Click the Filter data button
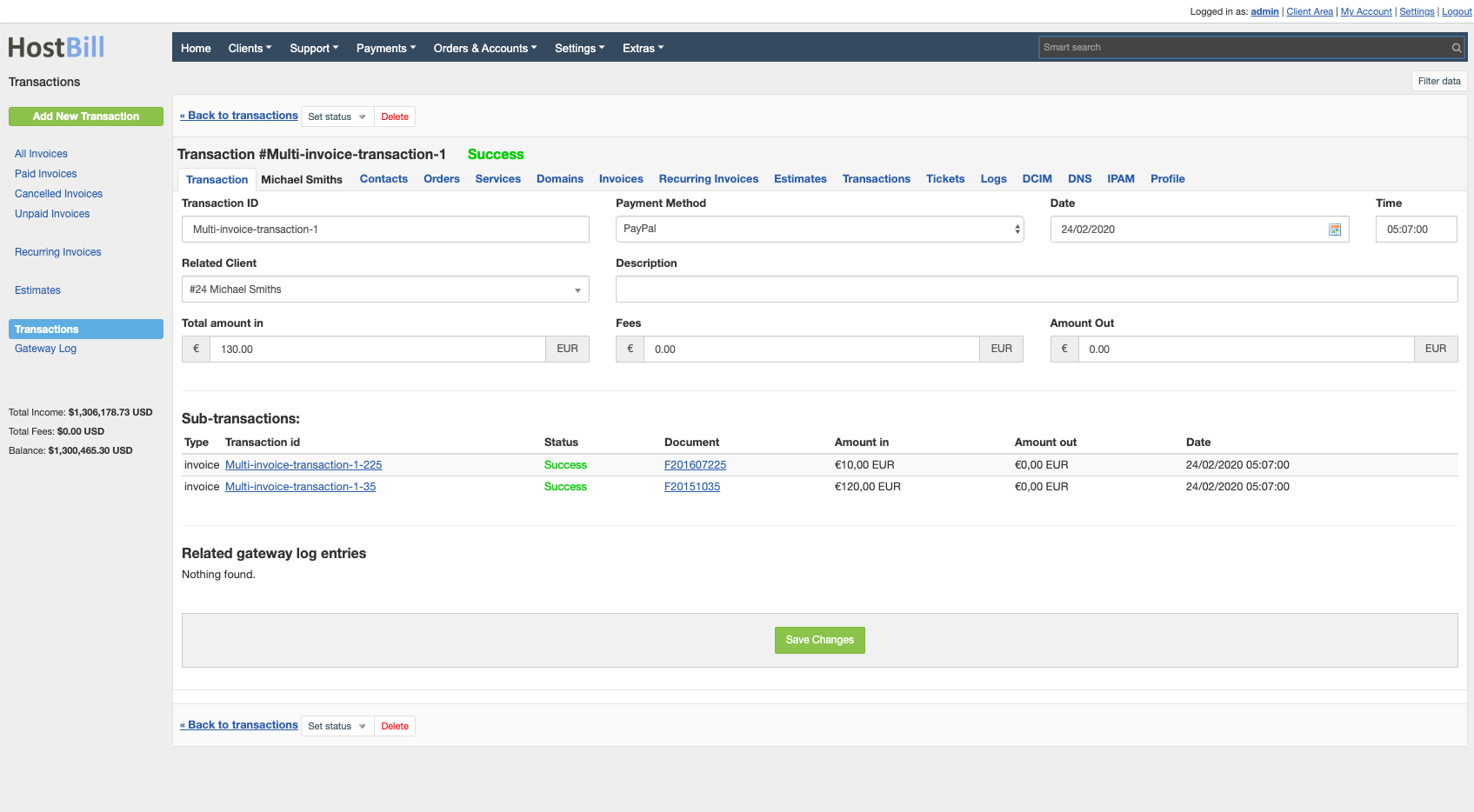1474x812 pixels. point(1439,81)
